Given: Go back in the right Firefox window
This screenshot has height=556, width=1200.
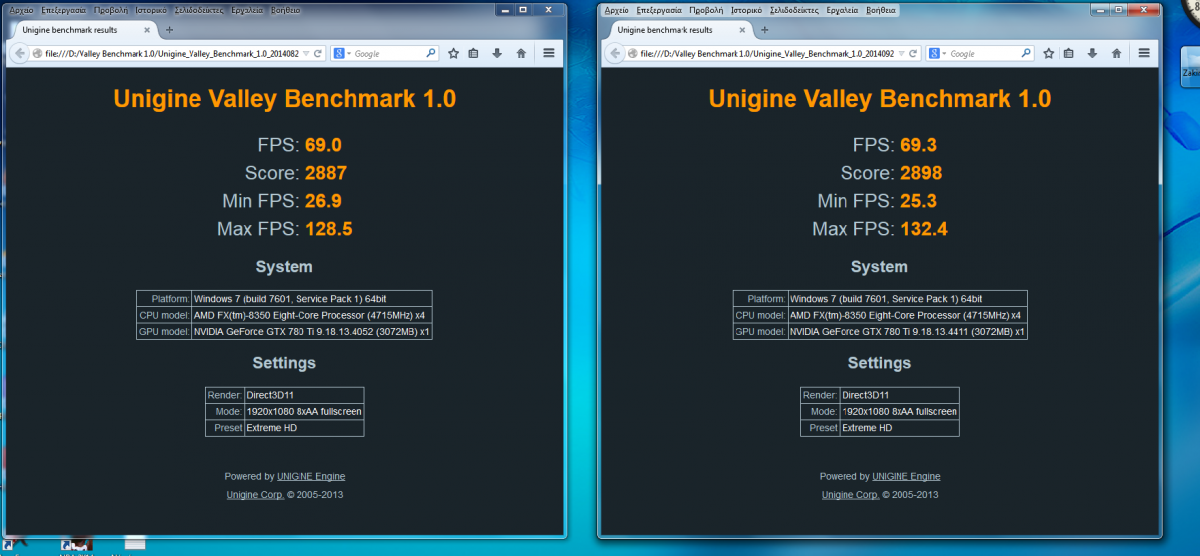Looking at the screenshot, I should (x=614, y=53).
